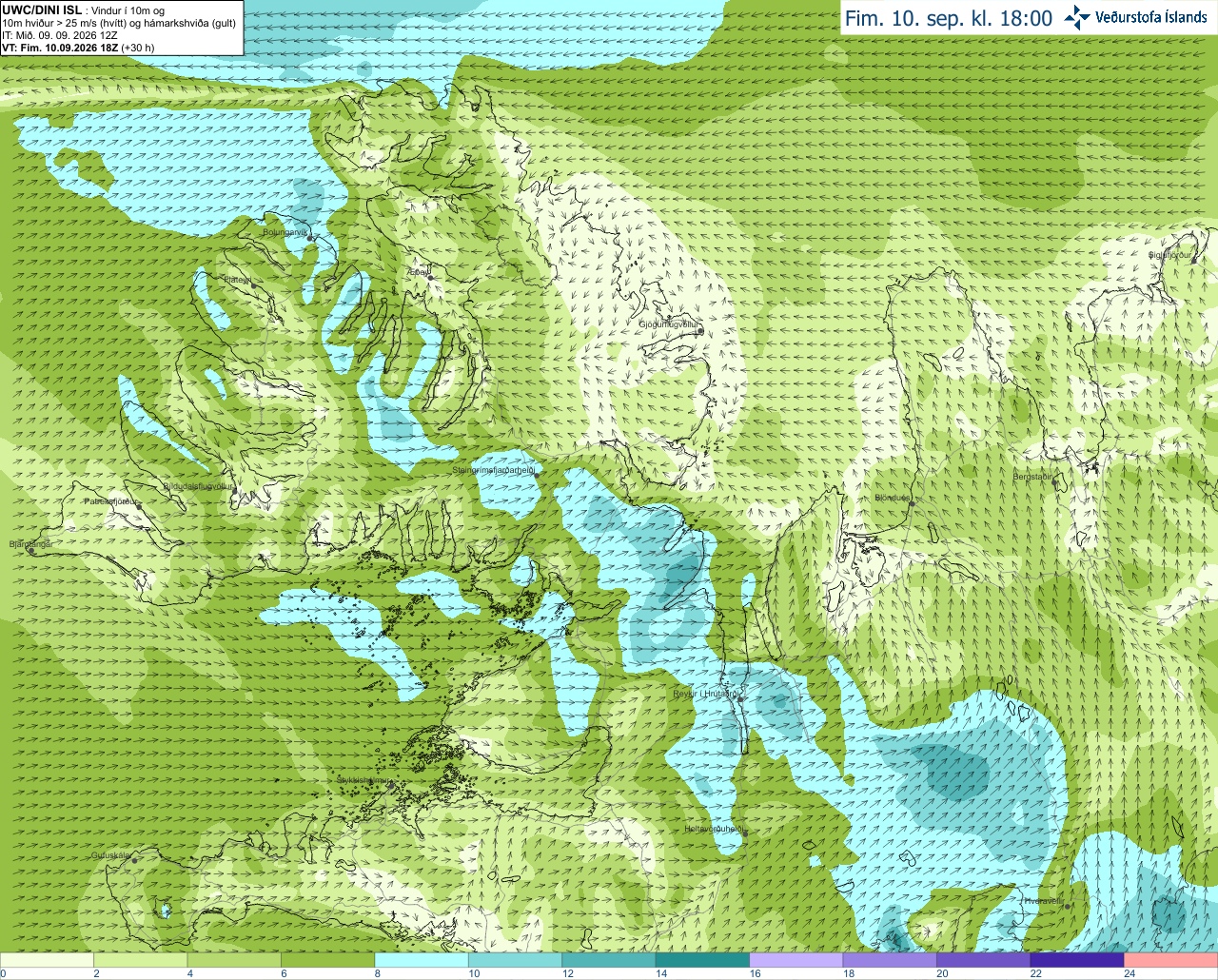
Task: Click the Gufuskálar station marker
Action: [x=135, y=860]
